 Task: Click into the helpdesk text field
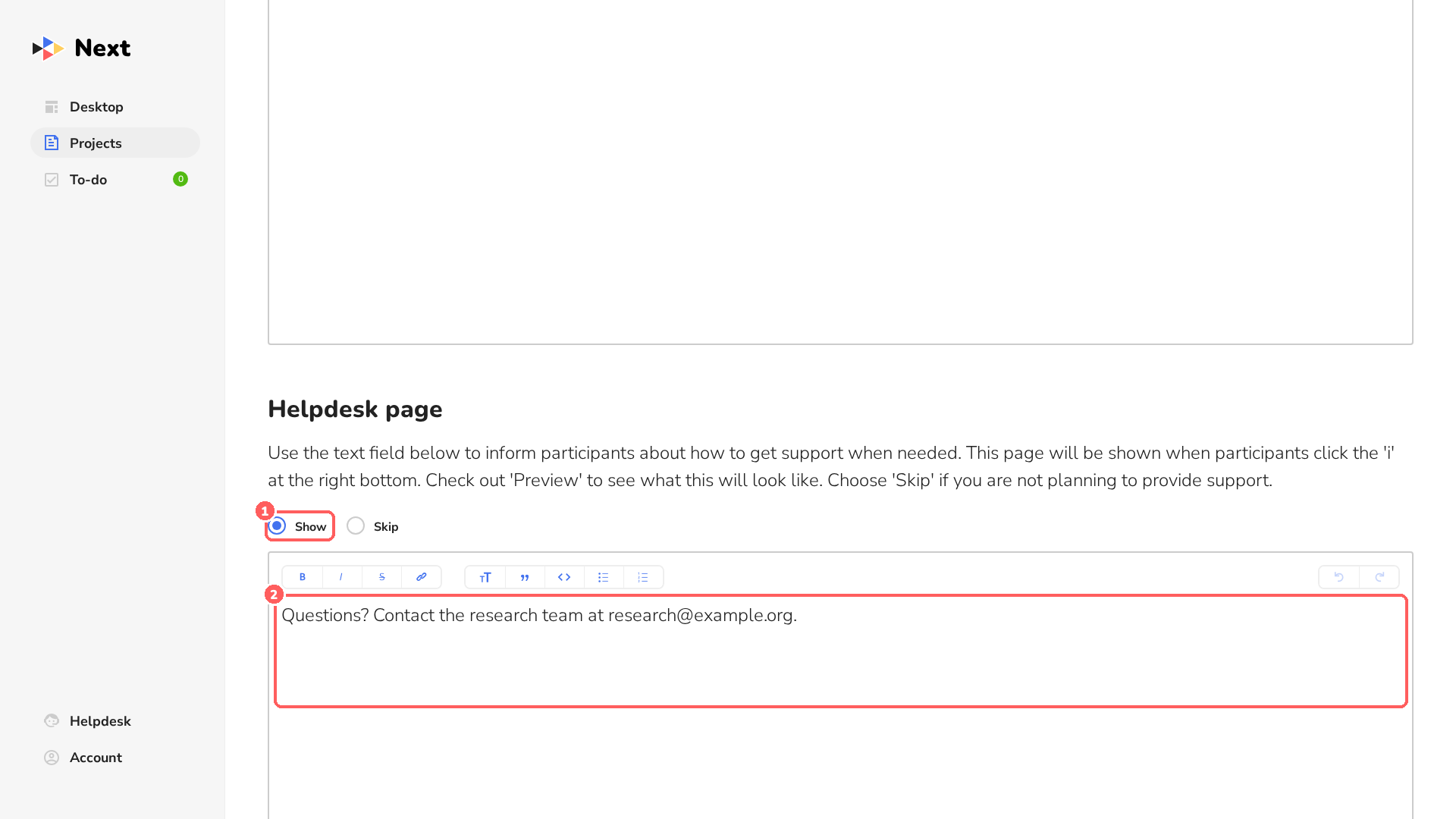tap(840, 651)
